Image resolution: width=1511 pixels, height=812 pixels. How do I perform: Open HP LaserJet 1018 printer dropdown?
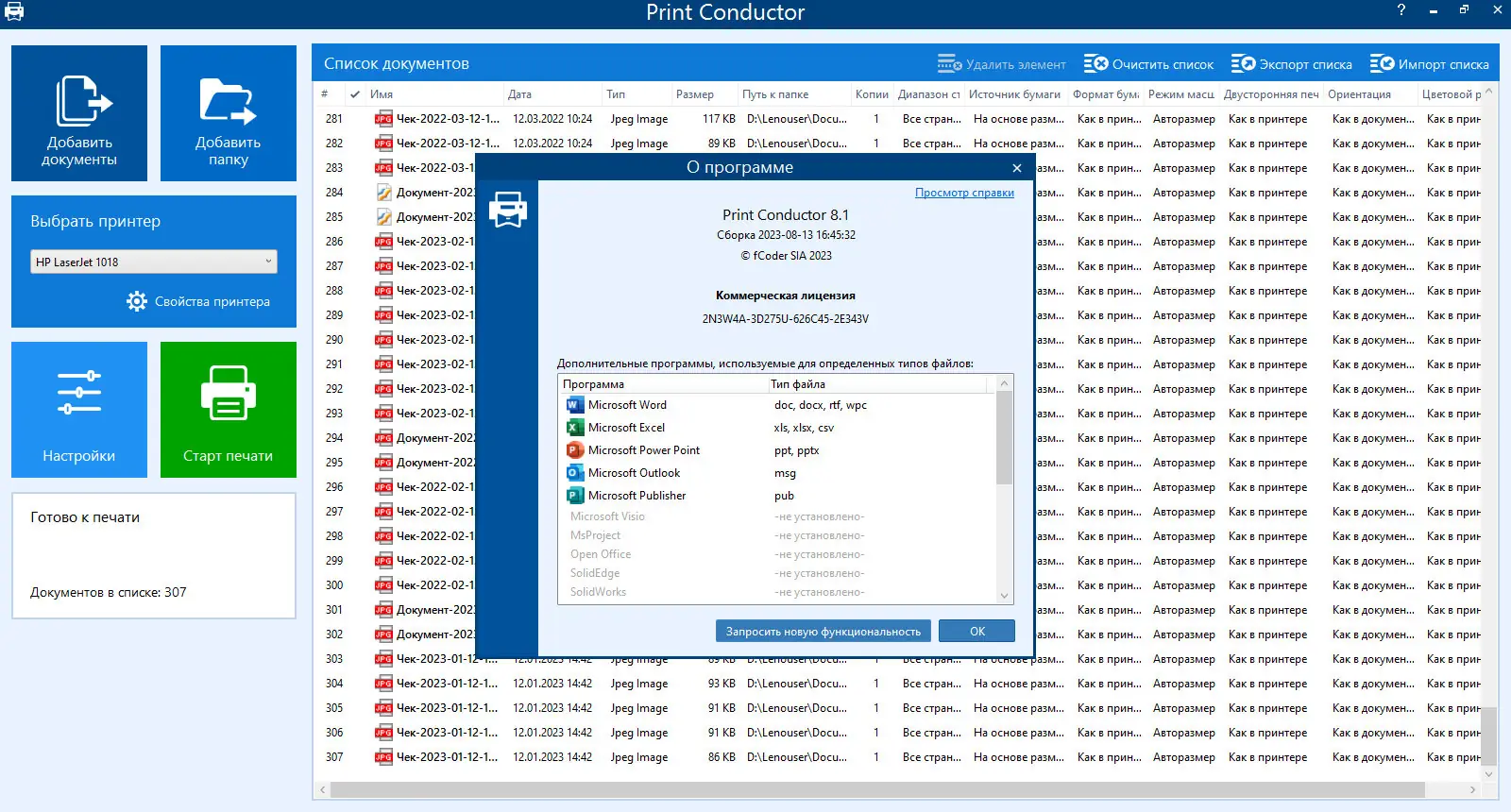click(154, 262)
